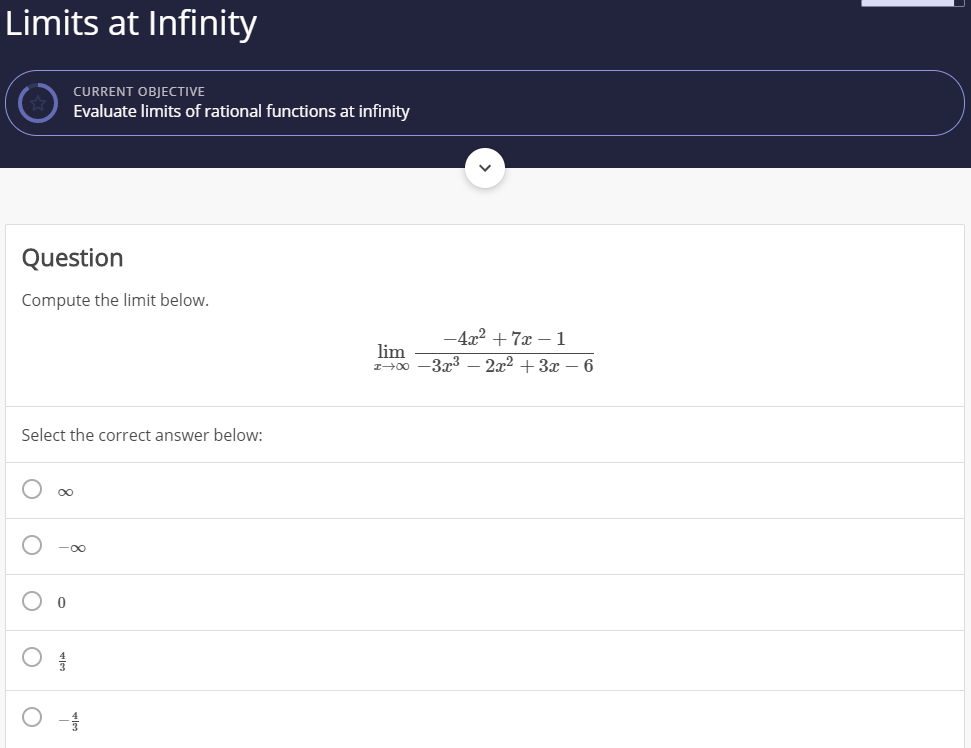This screenshot has width=971, height=748.
Task: Select the 4/3 answer option
Action: click(x=31, y=658)
